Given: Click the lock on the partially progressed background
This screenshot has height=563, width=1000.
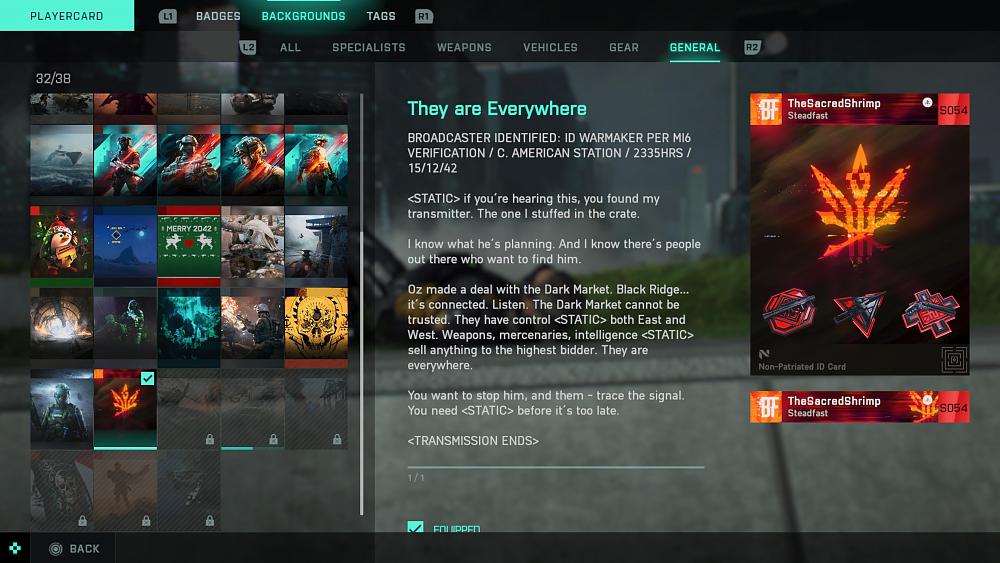Looking at the screenshot, I should coord(273,439).
